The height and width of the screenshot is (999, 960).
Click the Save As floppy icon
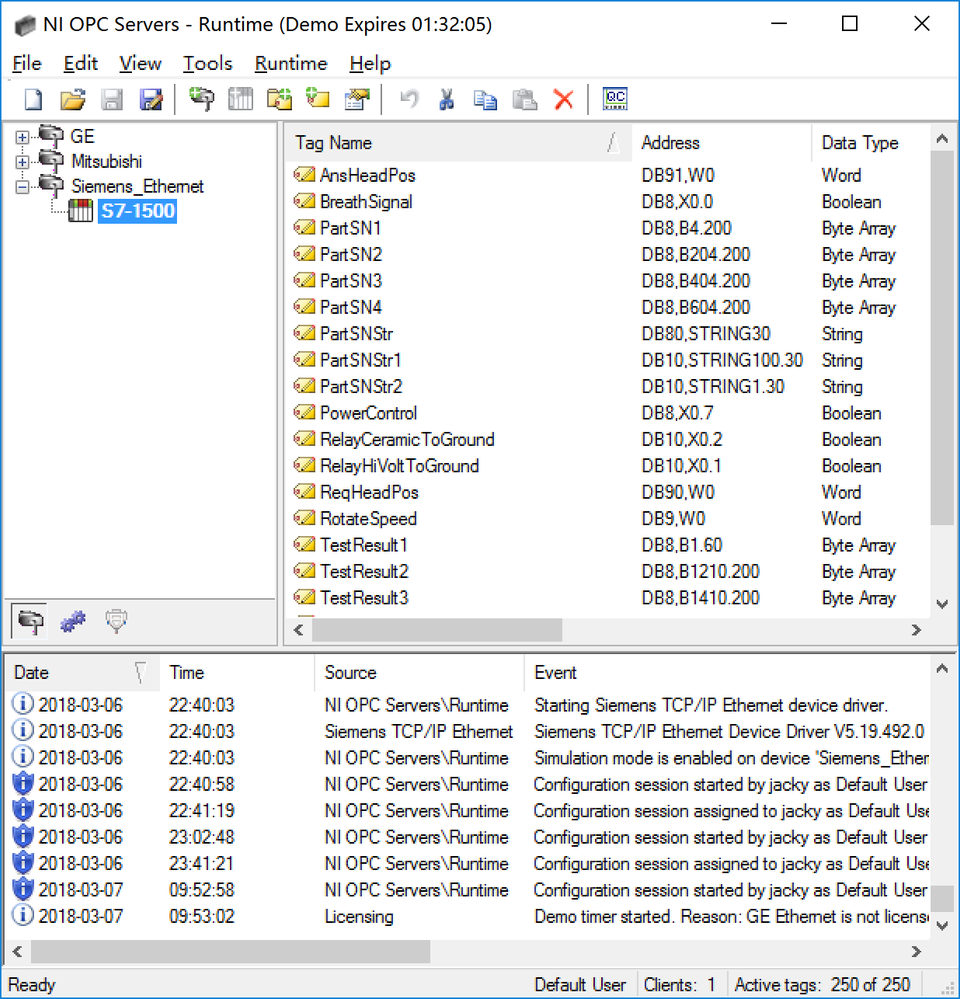[x=151, y=99]
